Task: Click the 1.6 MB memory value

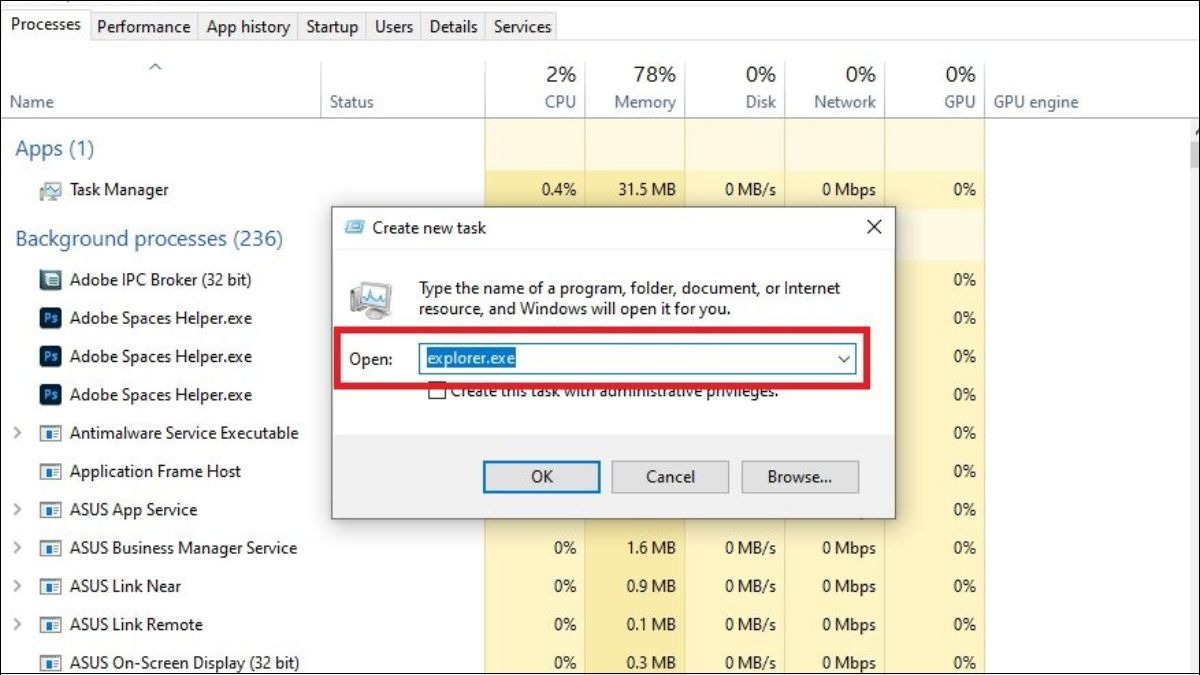Action: [650, 548]
